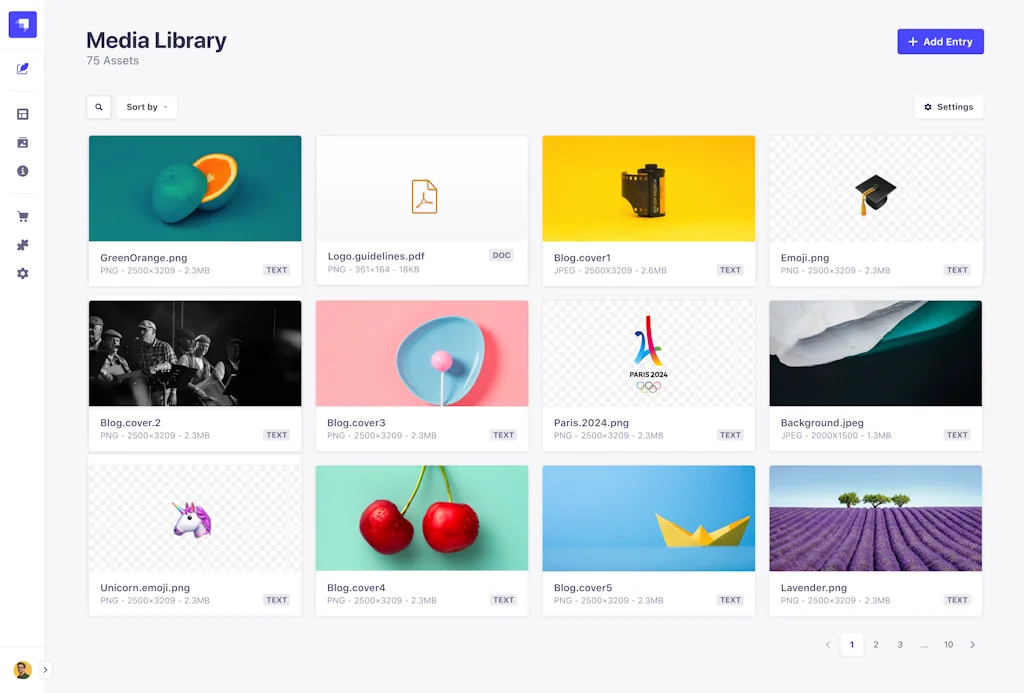Open the info circle sidebar icon

pyautogui.click(x=23, y=171)
